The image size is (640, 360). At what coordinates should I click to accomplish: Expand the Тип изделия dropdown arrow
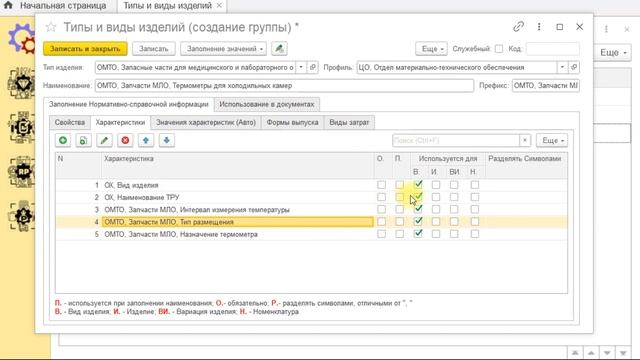point(301,67)
